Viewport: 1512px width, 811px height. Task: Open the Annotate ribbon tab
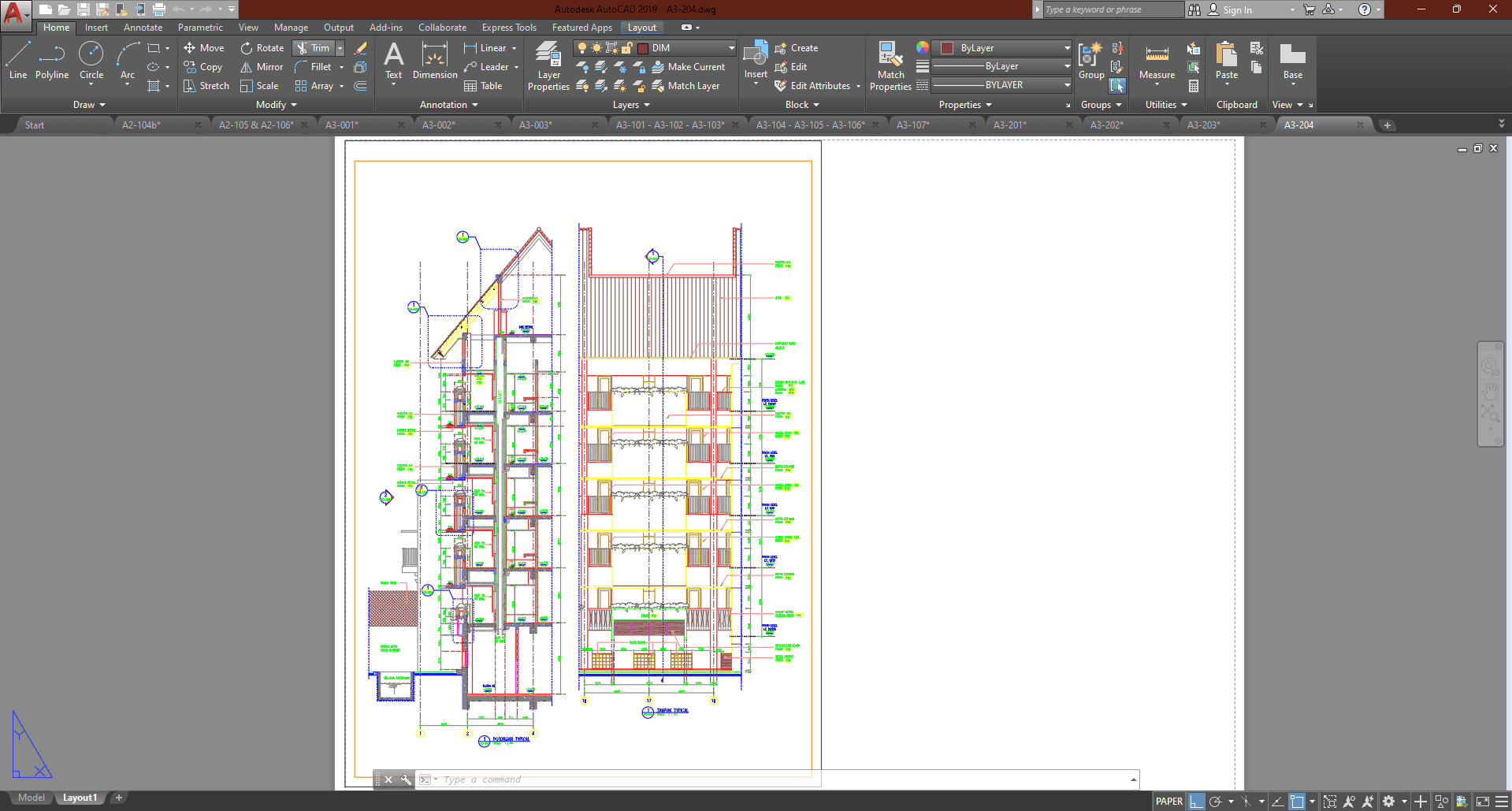143,28
